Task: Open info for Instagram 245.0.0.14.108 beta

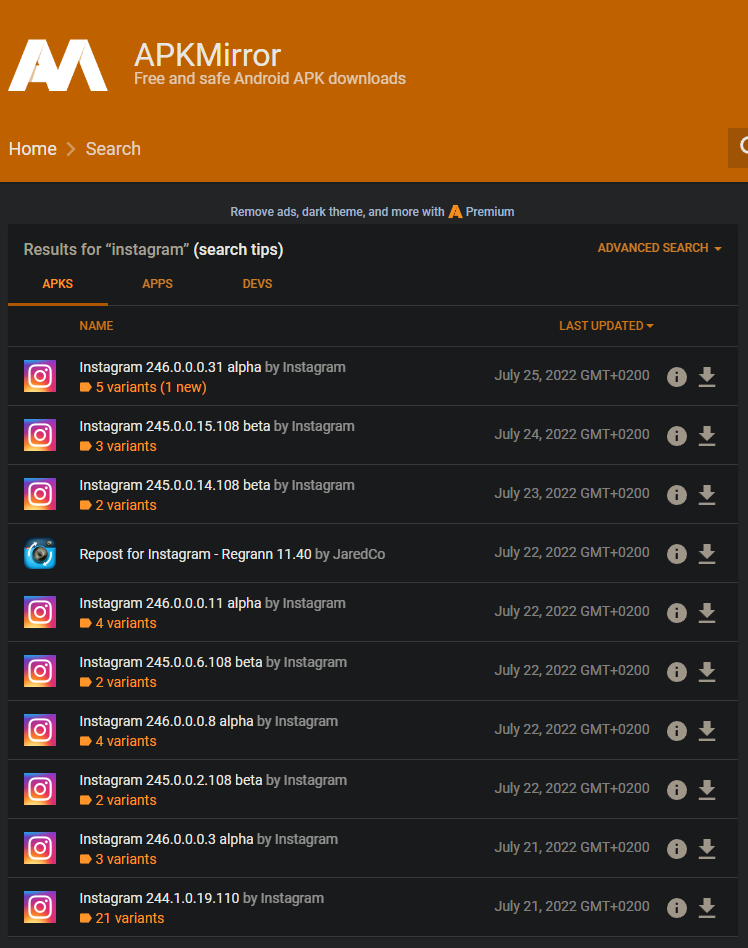Action: [x=677, y=495]
